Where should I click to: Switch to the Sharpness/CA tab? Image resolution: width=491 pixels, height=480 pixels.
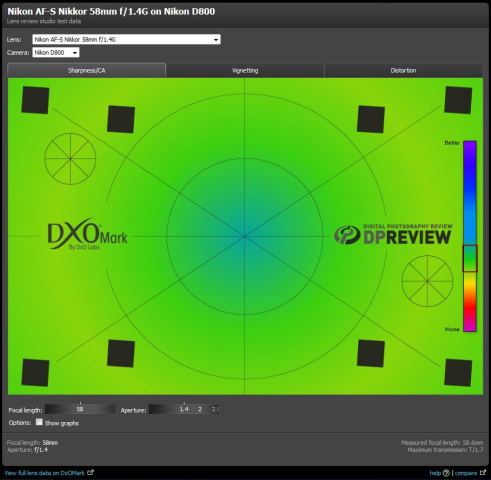pos(86,70)
